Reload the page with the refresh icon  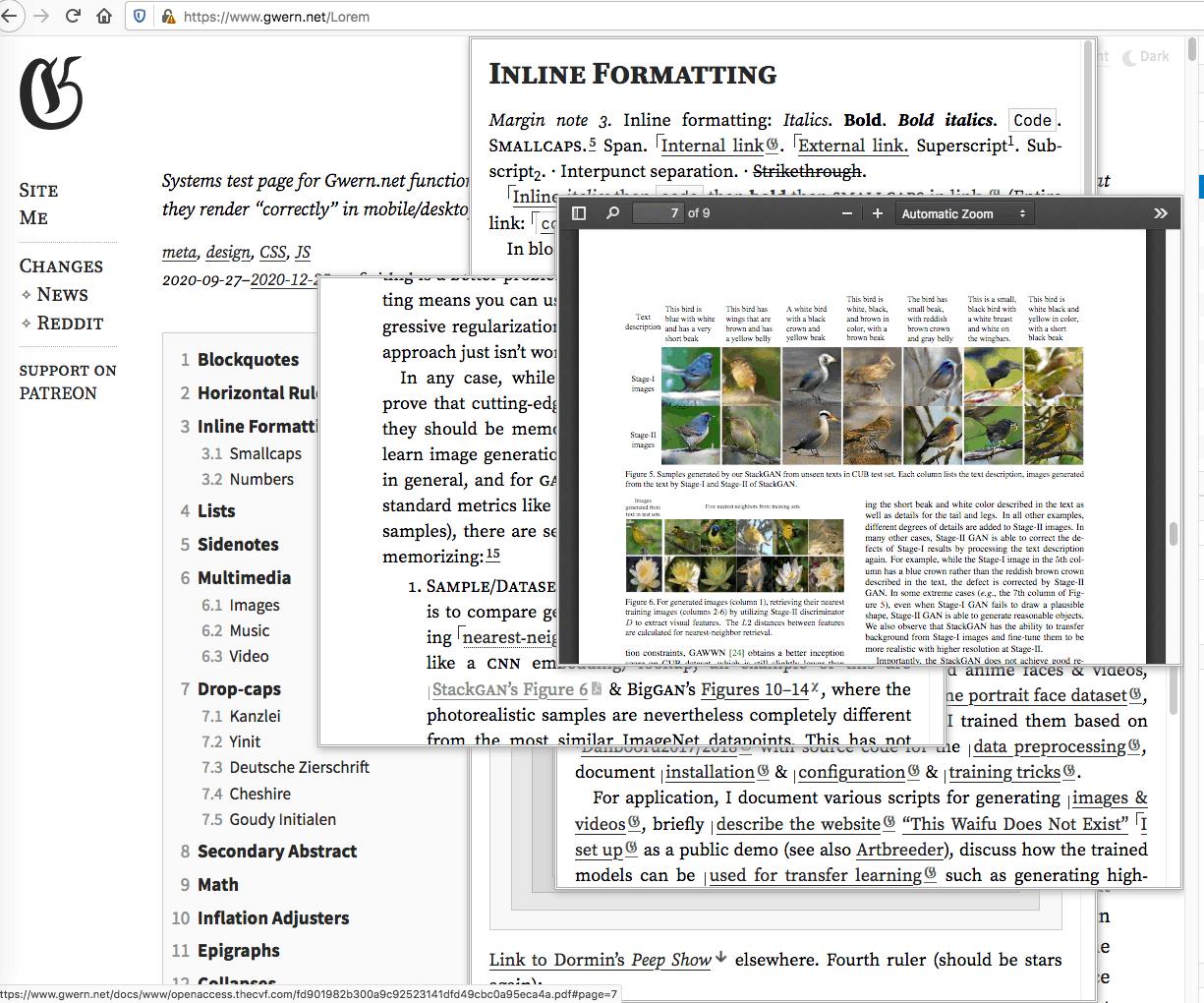(73, 16)
